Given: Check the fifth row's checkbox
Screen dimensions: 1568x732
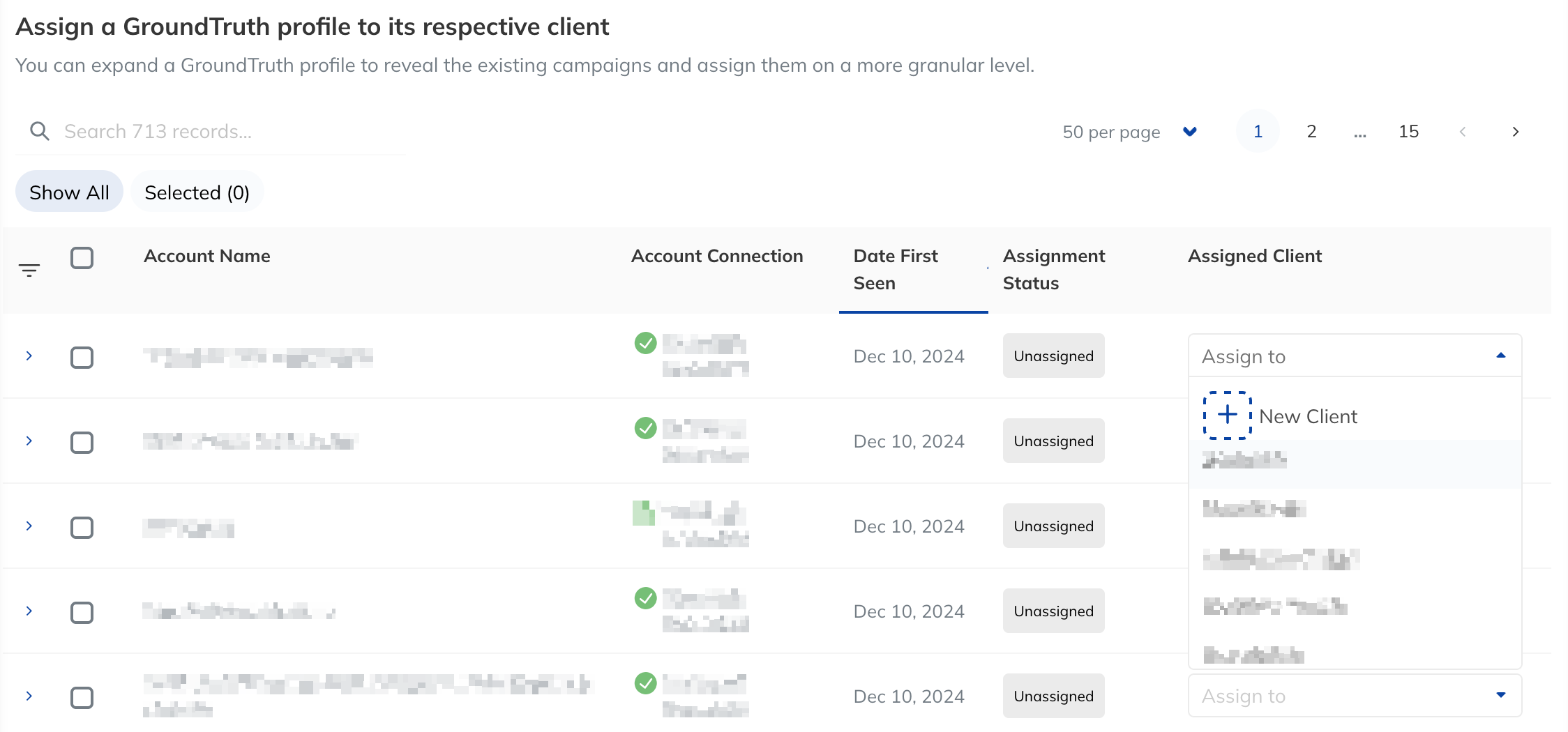Looking at the screenshot, I should [x=82, y=698].
